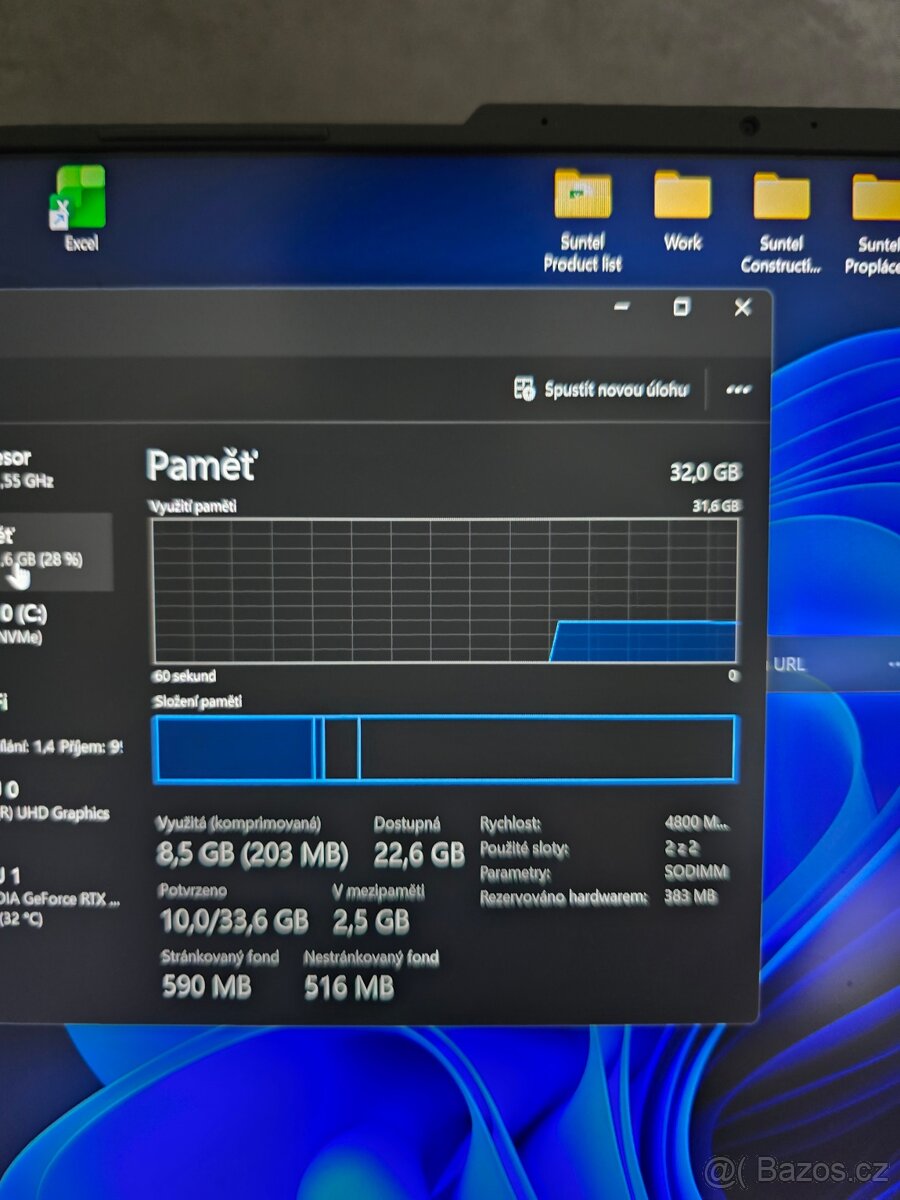Screen dimensions: 900x1200
Task: Open the three-dot options menu
Action: tap(738, 389)
